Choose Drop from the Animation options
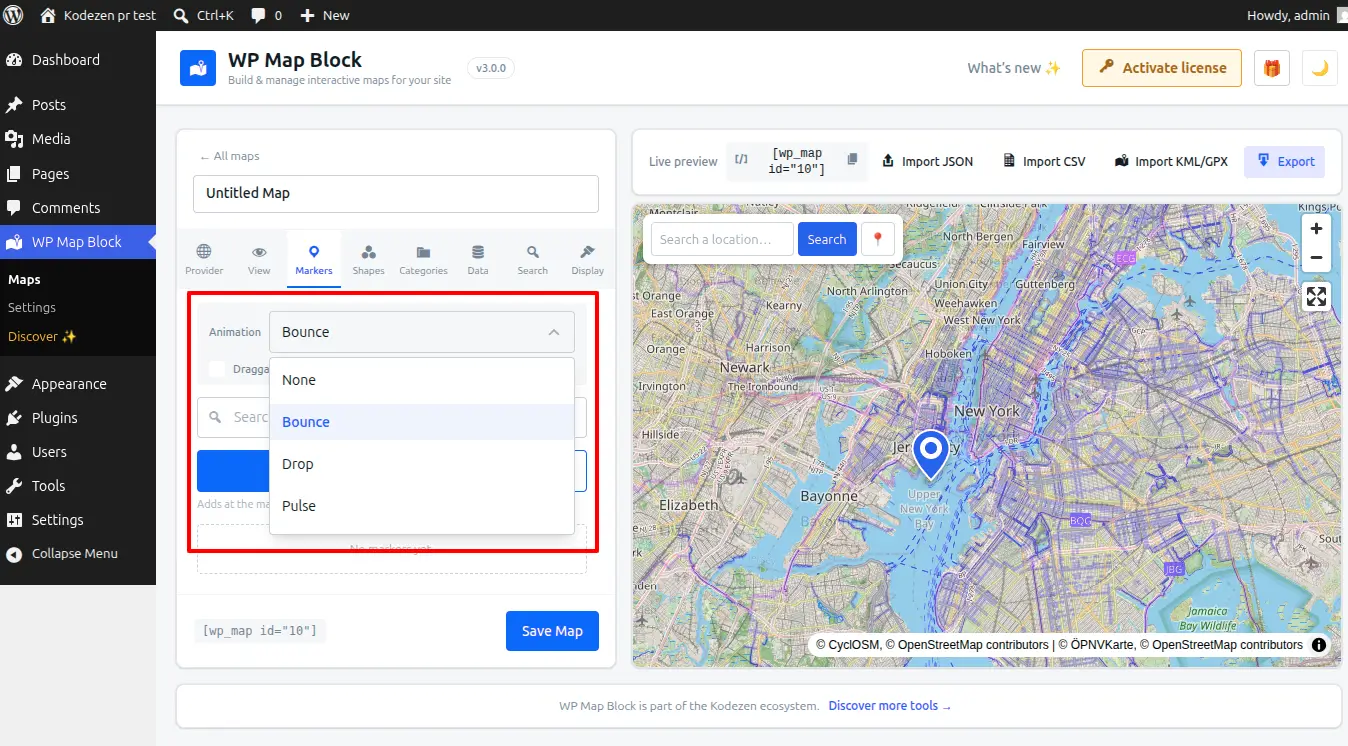The width and height of the screenshot is (1348, 746). click(422, 464)
